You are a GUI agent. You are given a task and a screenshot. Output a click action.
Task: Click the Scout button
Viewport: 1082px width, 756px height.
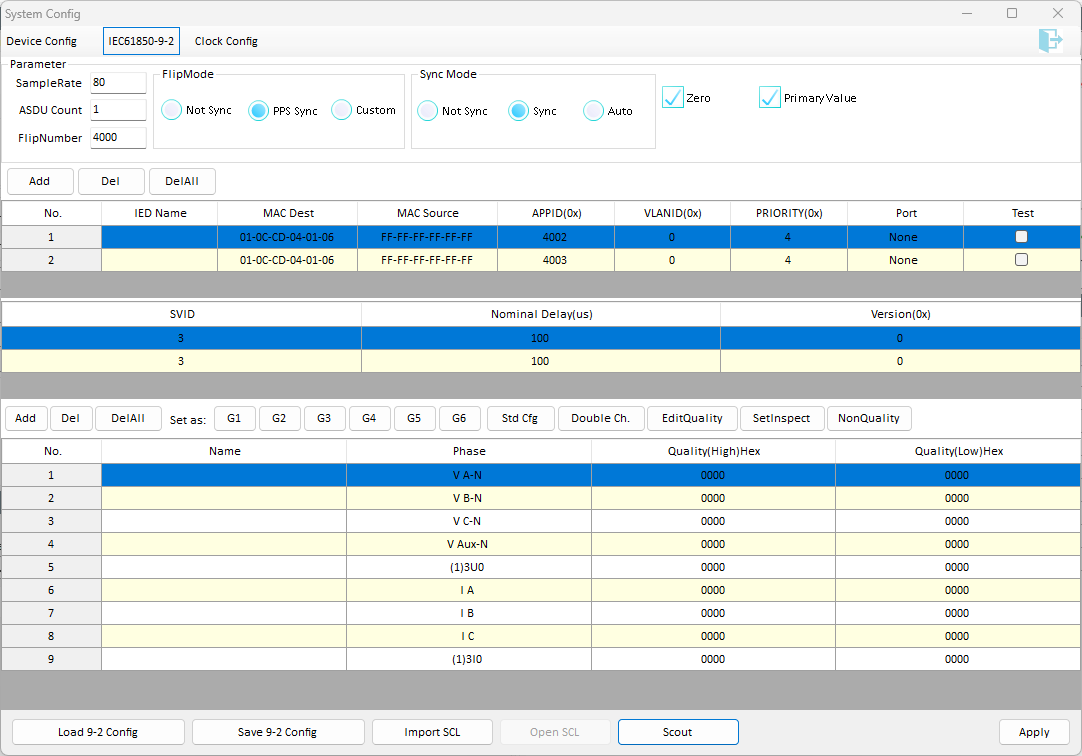tap(678, 732)
